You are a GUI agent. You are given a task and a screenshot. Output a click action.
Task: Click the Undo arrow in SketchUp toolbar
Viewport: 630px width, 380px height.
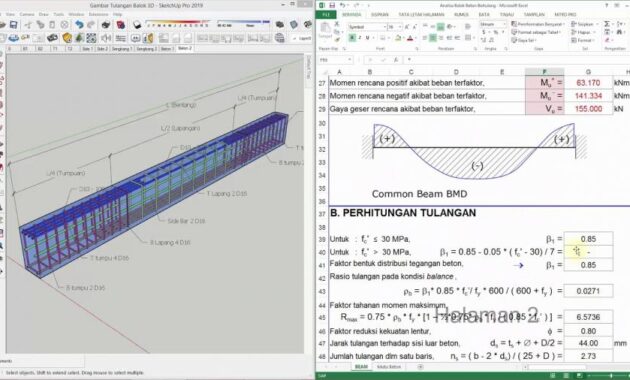pyautogui.click(x=79, y=25)
